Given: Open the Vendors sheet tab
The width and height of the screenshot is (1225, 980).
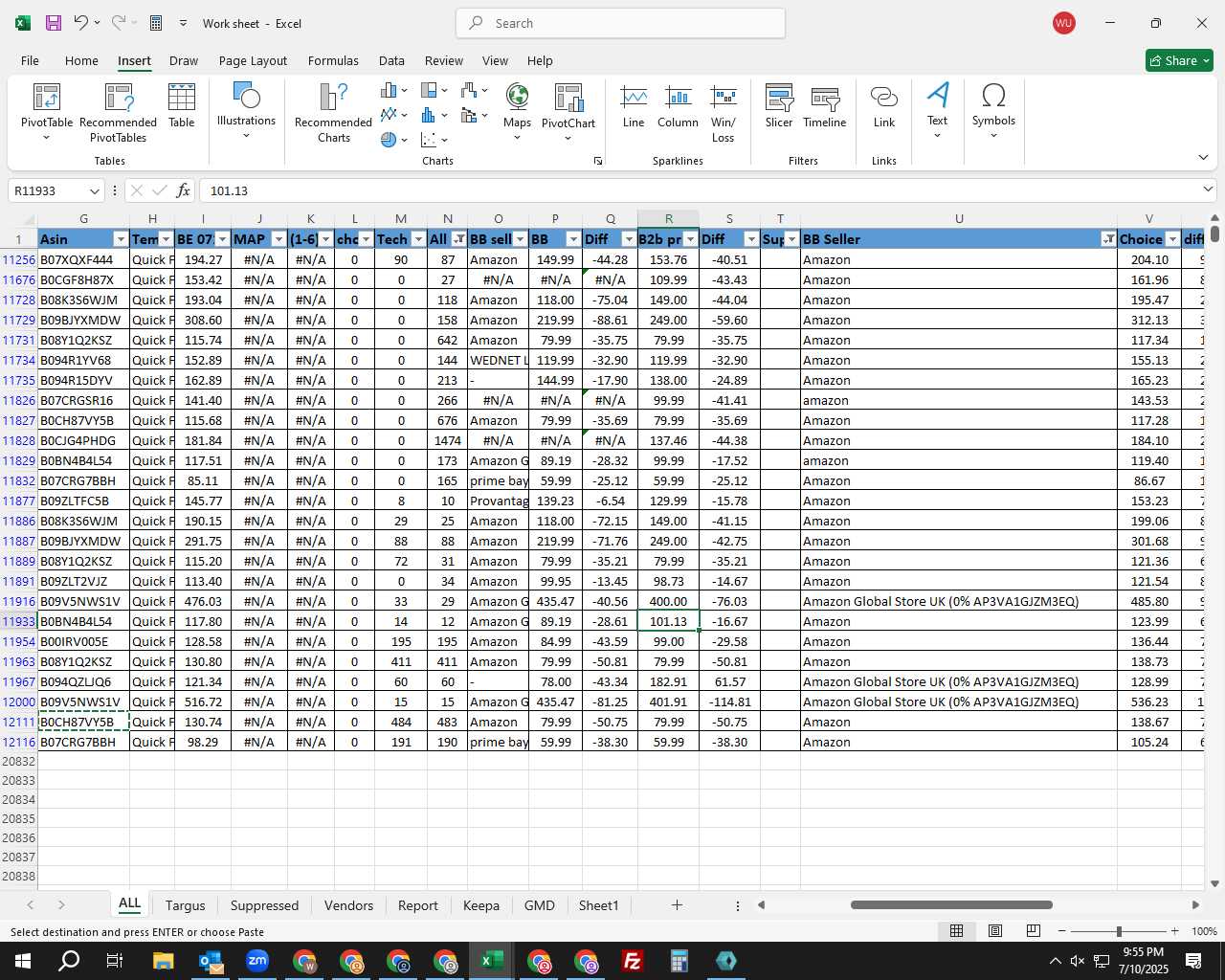Looking at the screenshot, I should 348,905.
